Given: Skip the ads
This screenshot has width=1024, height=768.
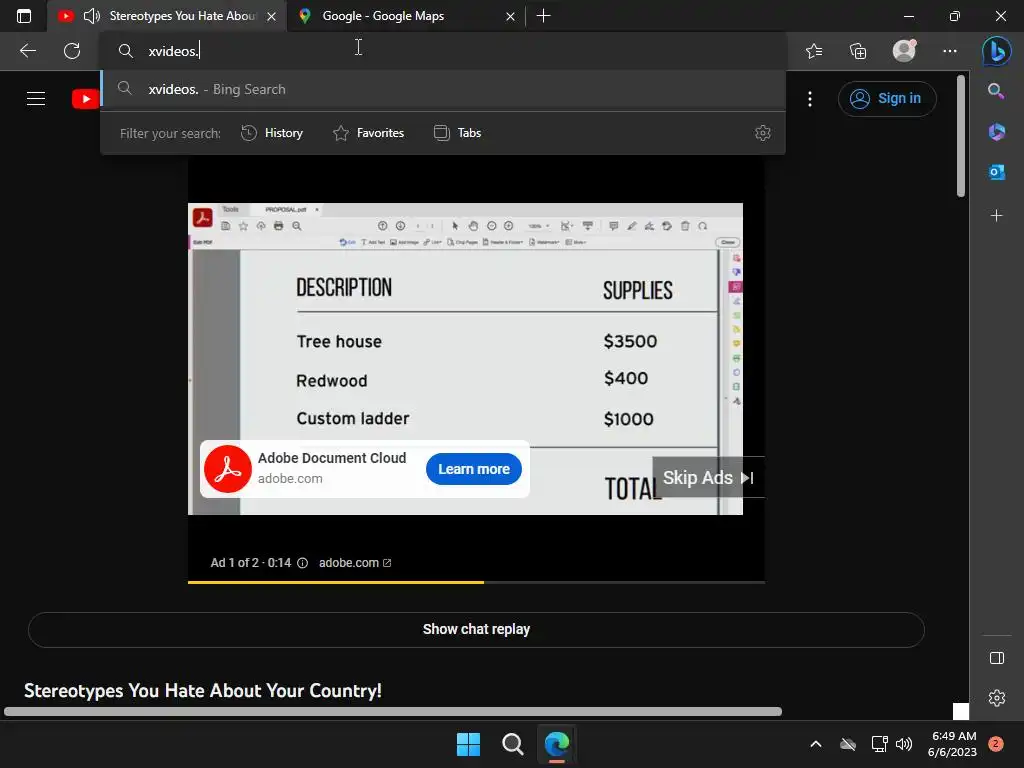Looking at the screenshot, I should 708,477.
